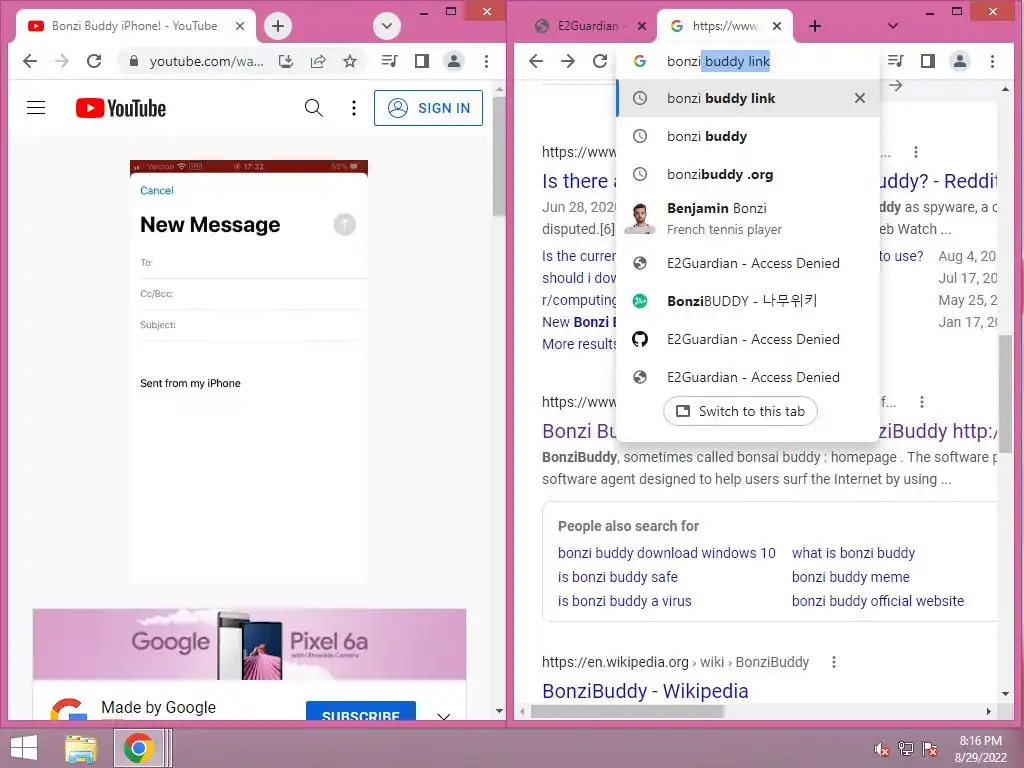Click Google page horizontal scrollbar
This screenshot has width=1024, height=768.
(628, 711)
